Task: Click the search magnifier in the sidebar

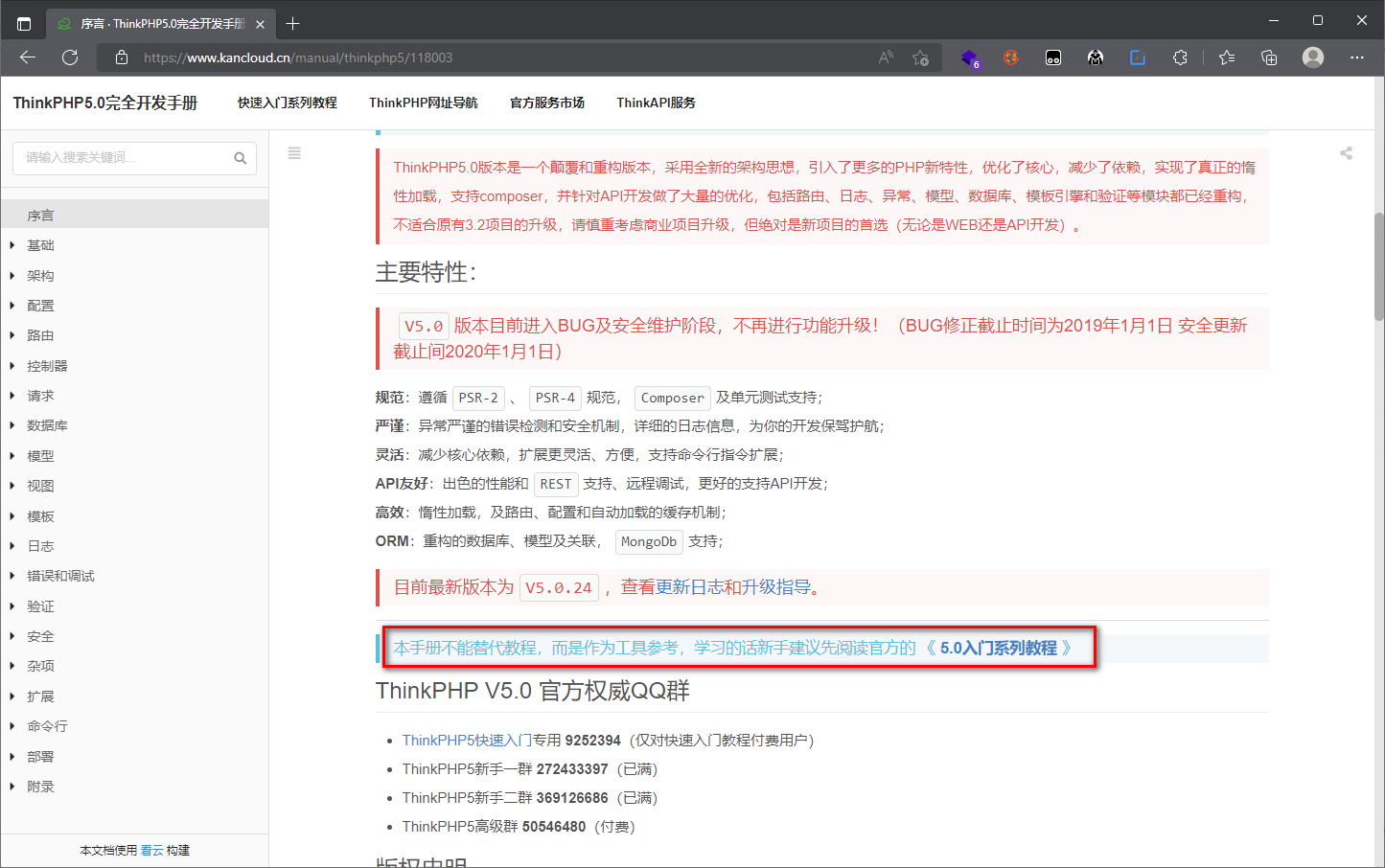Action: click(x=241, y=157)
